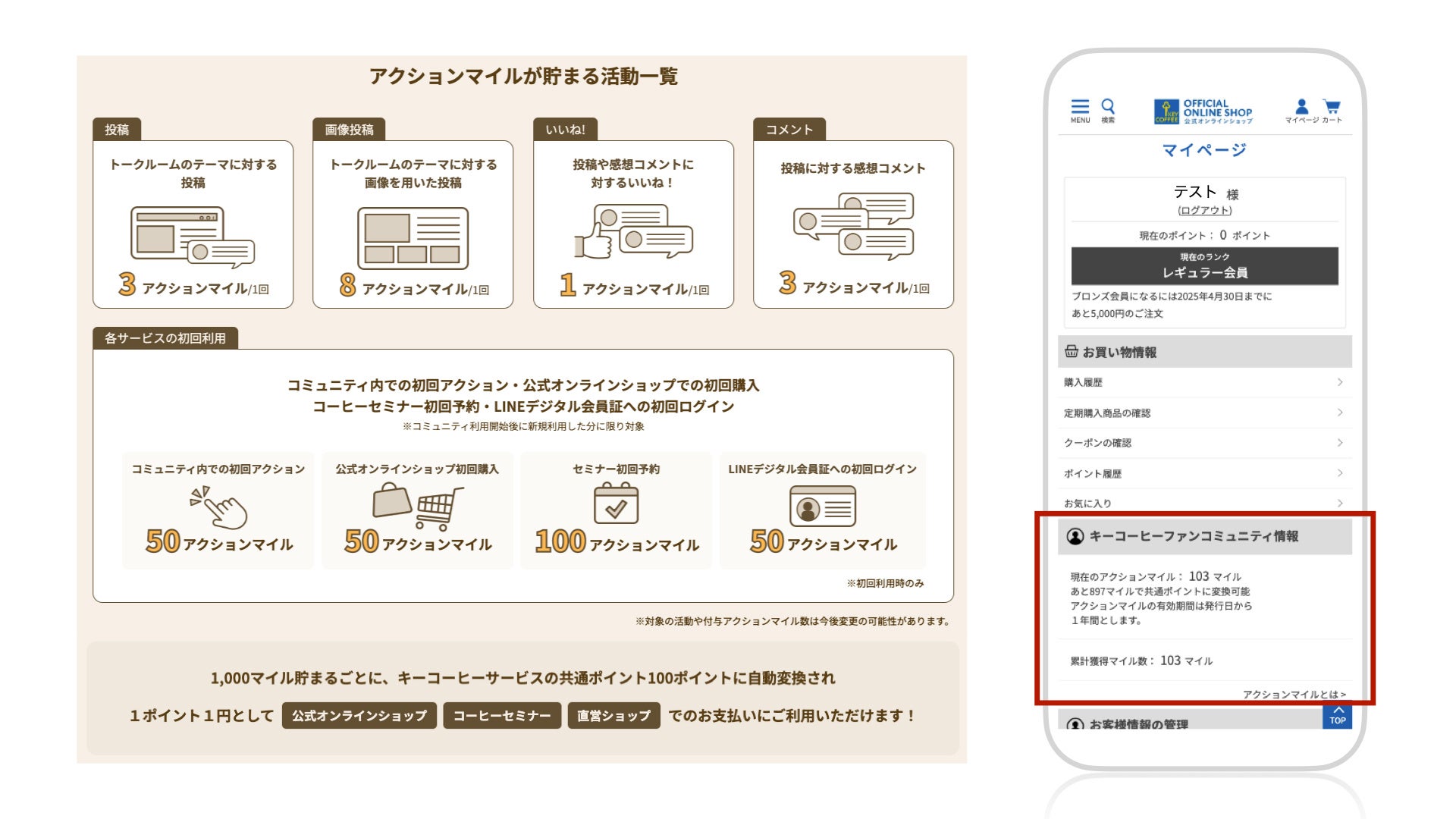The height and width of the screenshot is (819, 1456).
Task: Click the コーヒーセミナー brown label
Action: click(502, 715)
